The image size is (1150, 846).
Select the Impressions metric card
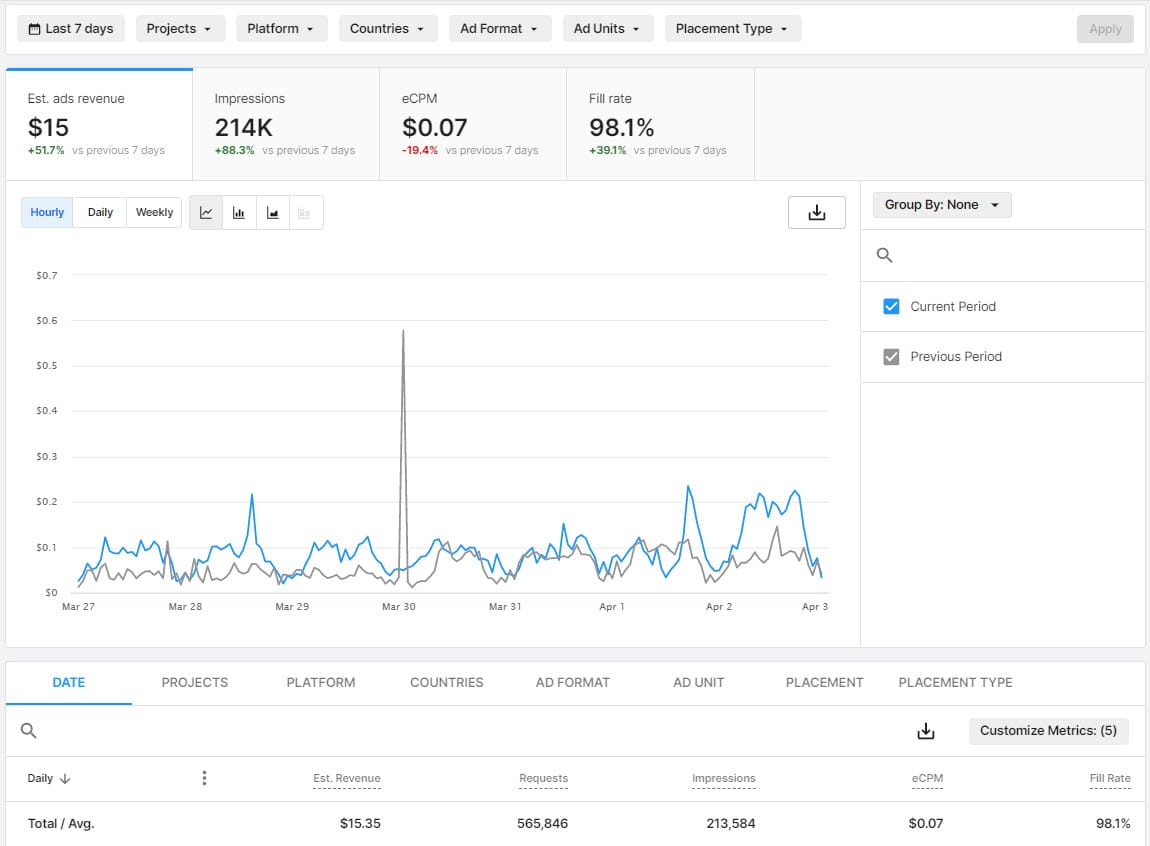point(285,124)
